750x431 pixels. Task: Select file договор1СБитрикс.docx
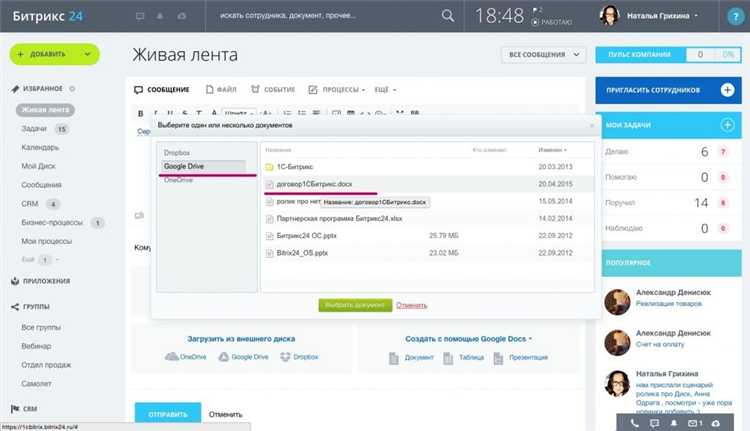coord(314,184)
